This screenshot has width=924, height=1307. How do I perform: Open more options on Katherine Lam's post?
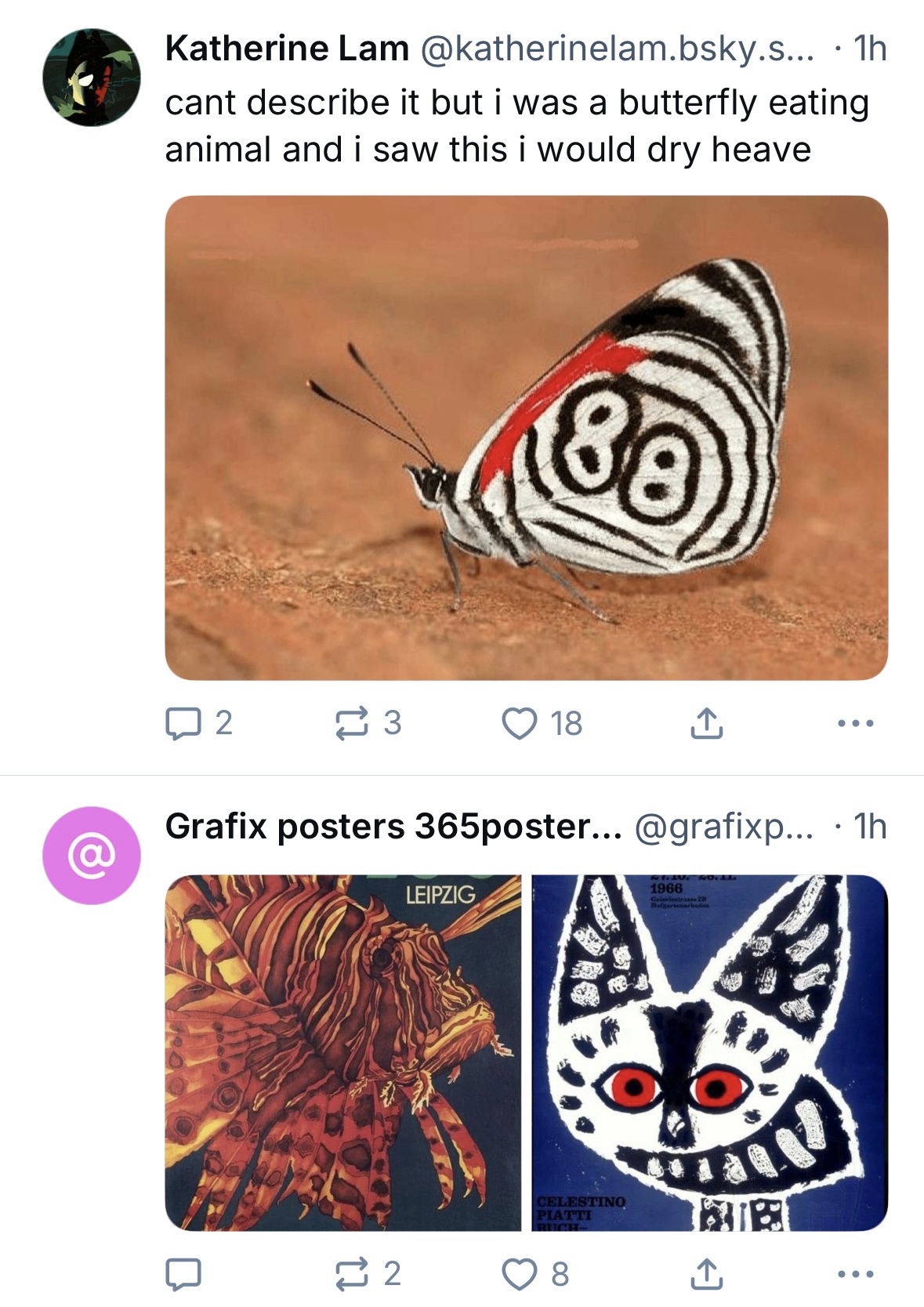(855, 723)
